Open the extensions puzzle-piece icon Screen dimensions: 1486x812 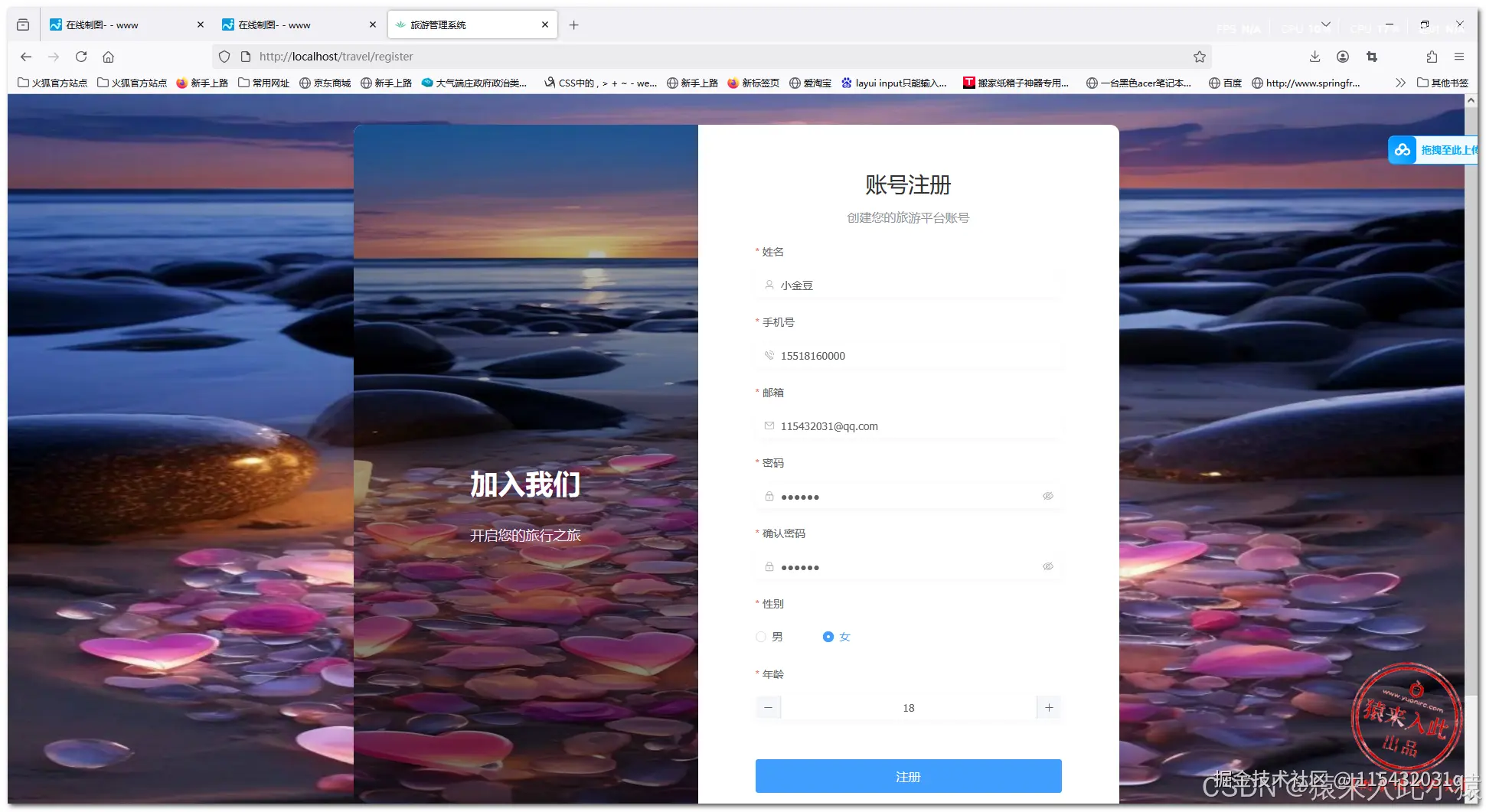coord(1431,56)
